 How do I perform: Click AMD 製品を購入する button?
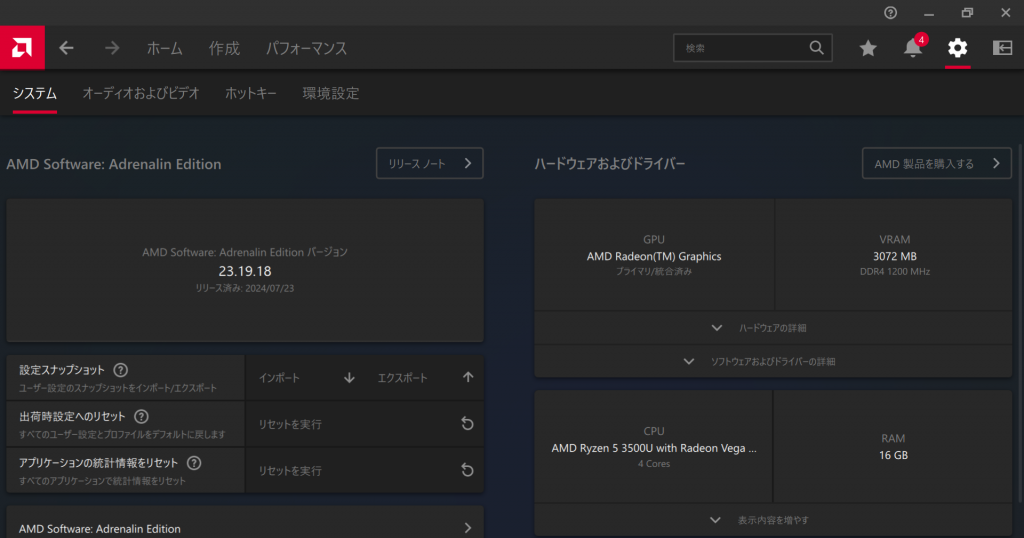tap(936, 163)
